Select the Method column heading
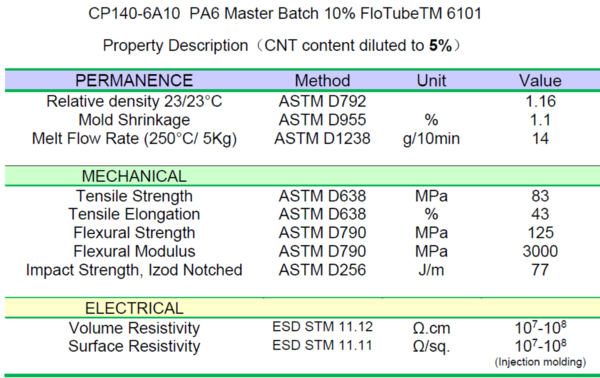The image size is (600, 378). 322,81
